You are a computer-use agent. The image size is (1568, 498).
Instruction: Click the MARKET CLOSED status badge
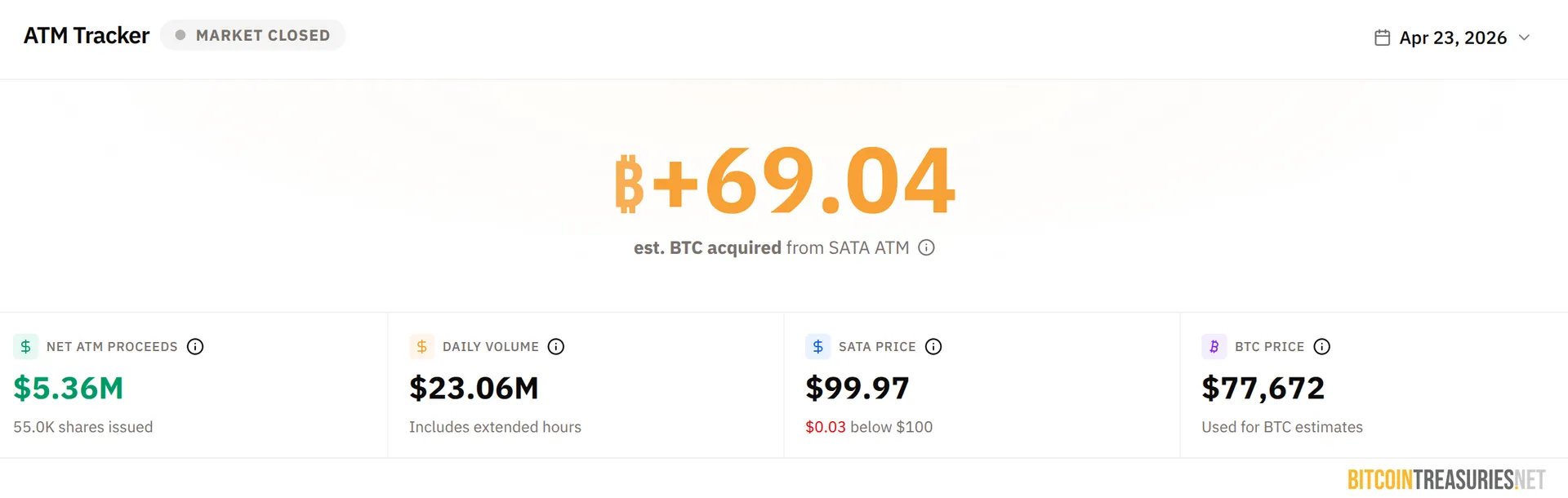point(253,34)
